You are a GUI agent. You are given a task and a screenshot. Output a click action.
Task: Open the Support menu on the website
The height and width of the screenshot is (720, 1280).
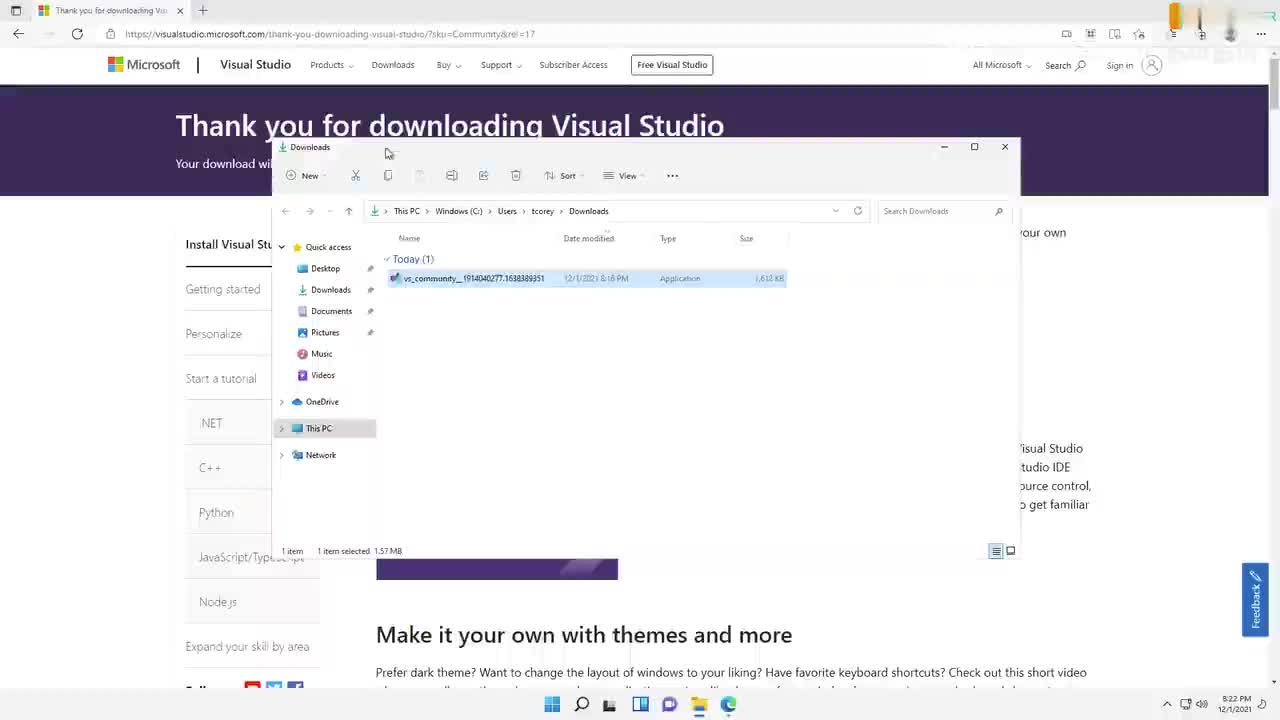[x=500, y=65]
